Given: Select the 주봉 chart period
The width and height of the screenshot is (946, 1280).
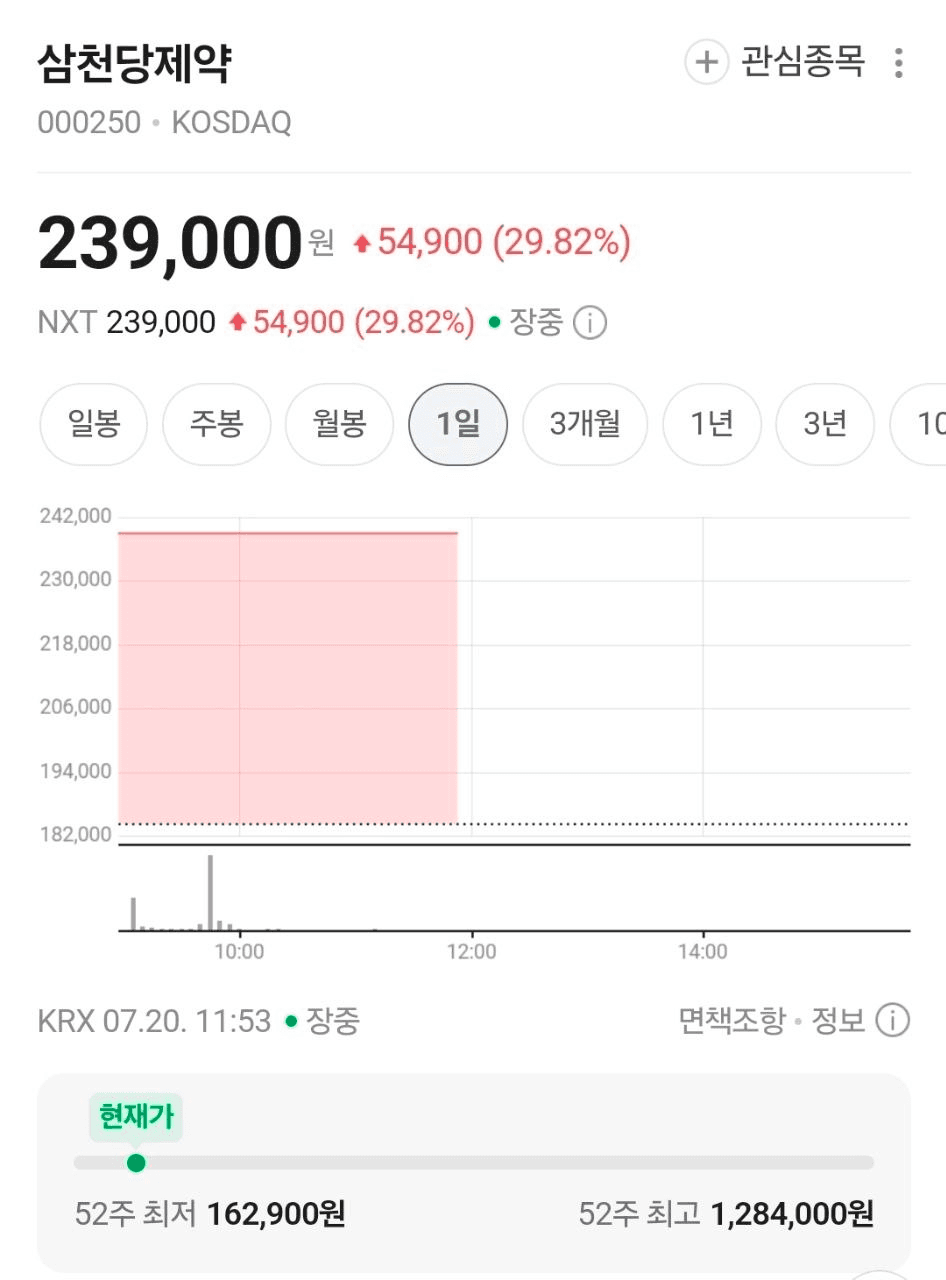Looking at the screenshot, I should (216, 424).
